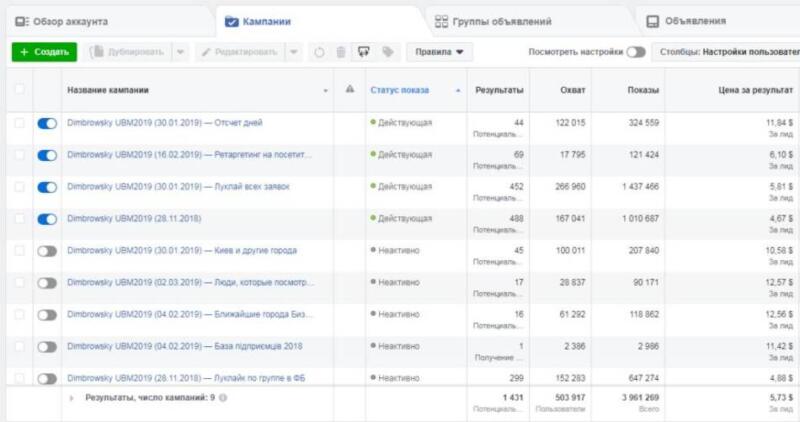Screen dimensions: 800x422
Task: Expand the arrow next to Дублировать button
Action: coord(179,52)
